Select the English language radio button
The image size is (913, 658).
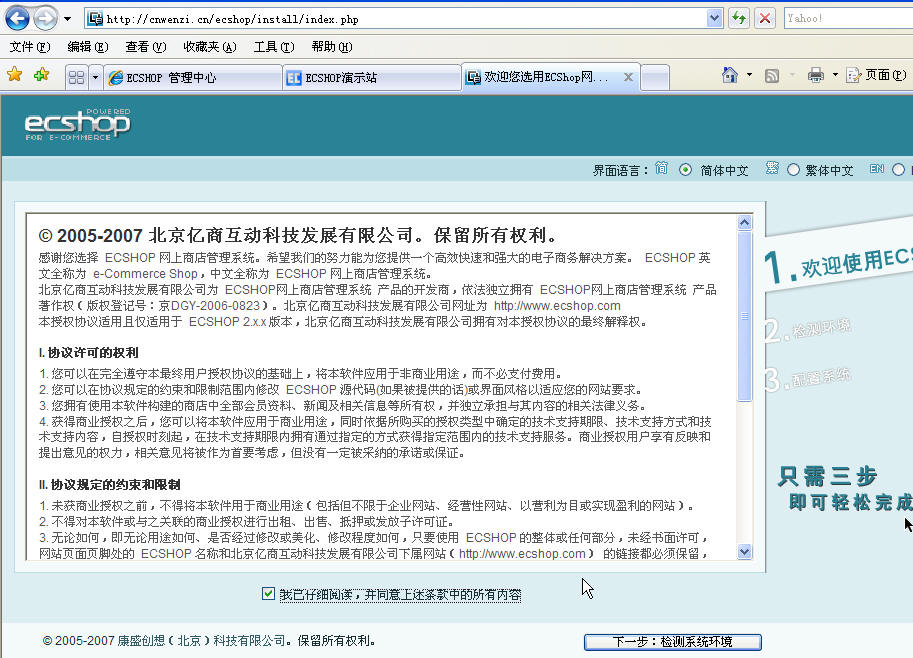898,170
